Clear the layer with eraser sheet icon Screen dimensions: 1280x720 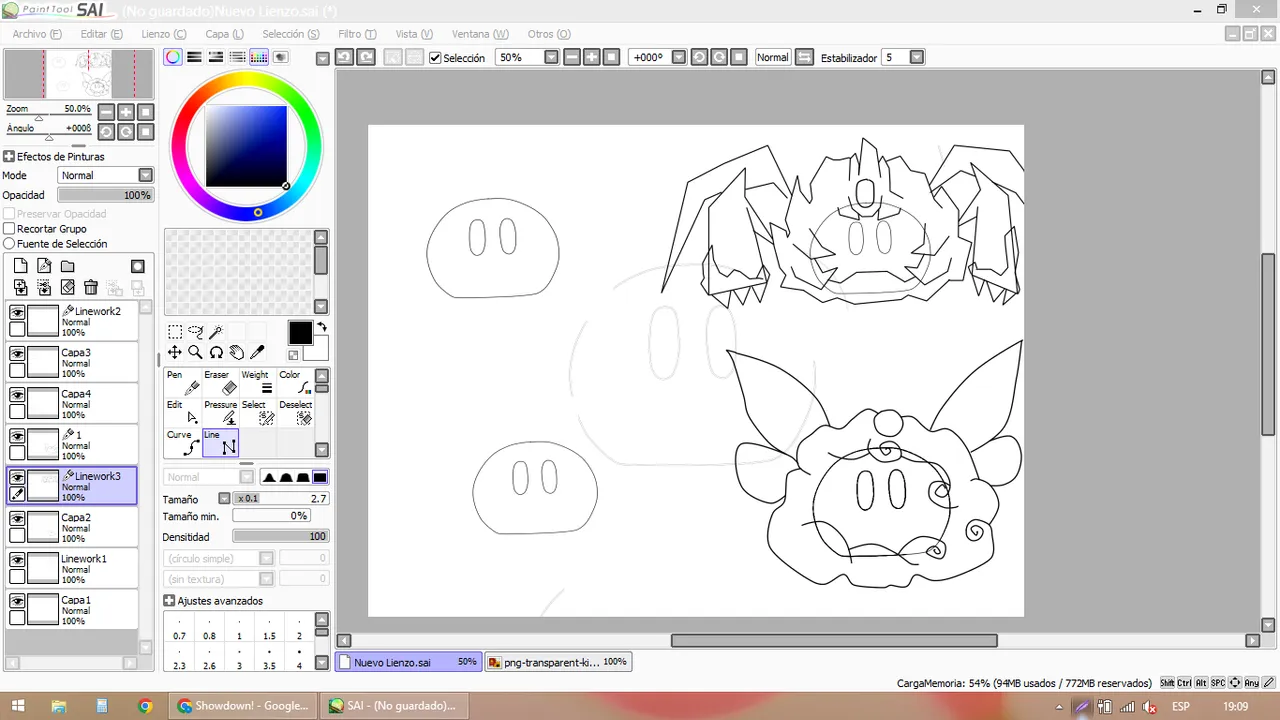(x=67, y=287)
